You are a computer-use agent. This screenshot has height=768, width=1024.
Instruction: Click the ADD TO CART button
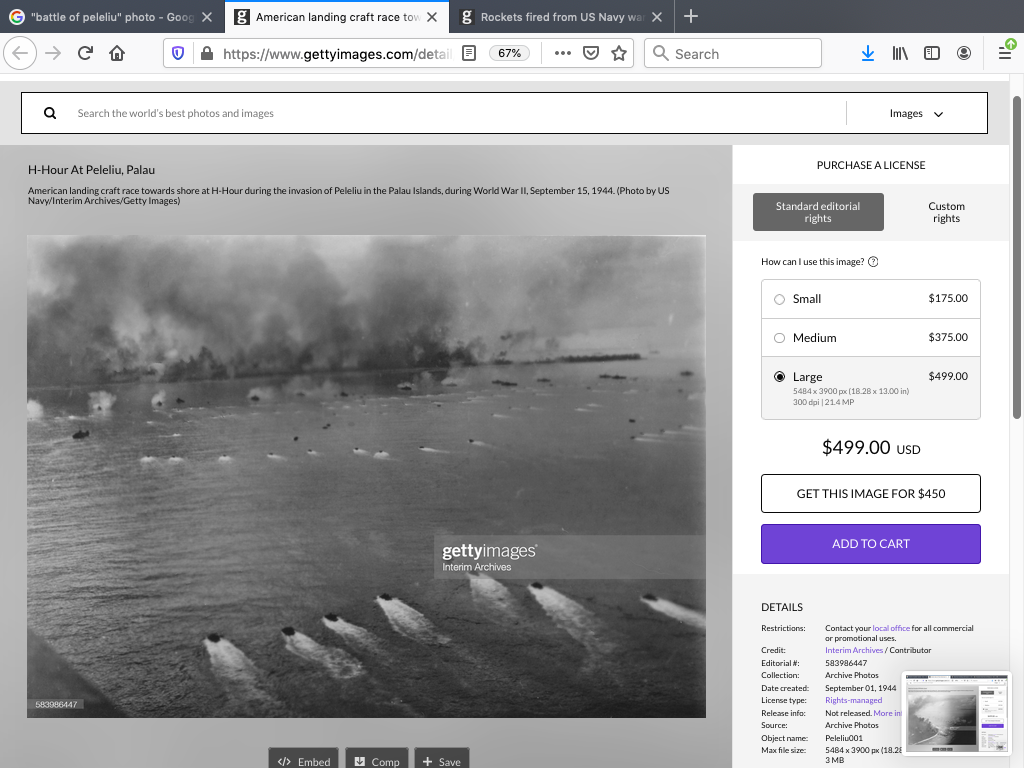tap(870, 544)
